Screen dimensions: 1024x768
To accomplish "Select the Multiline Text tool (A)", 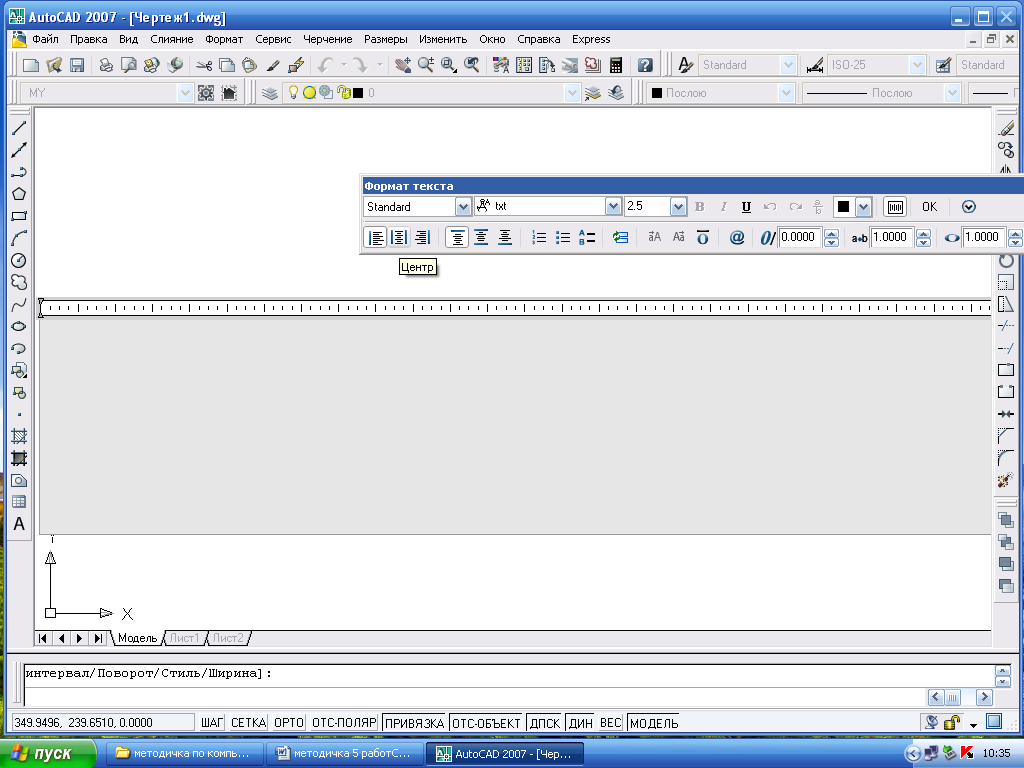I will coord(19,524).
